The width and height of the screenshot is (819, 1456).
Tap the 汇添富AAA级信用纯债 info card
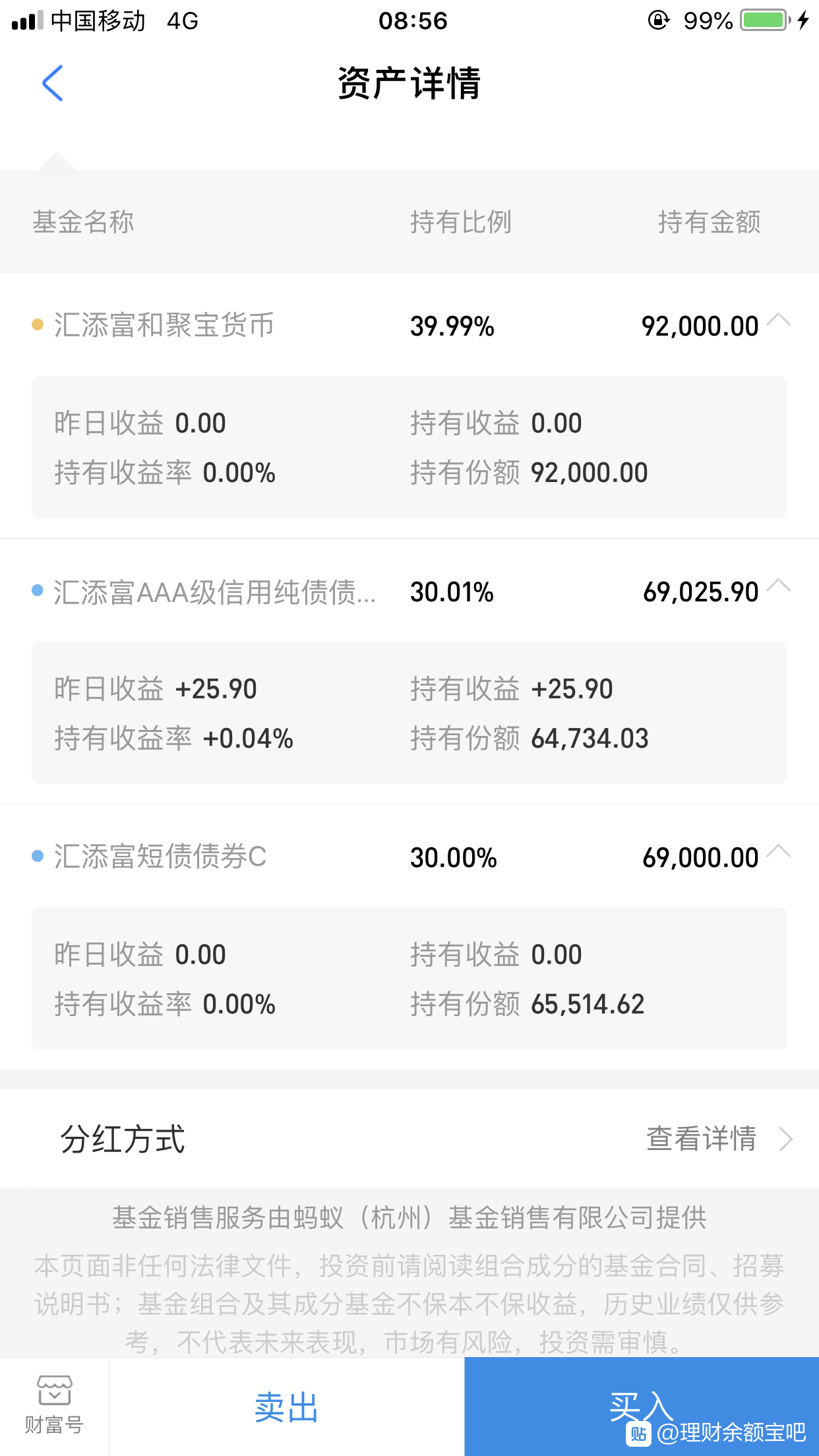click(x=409, y=713)
